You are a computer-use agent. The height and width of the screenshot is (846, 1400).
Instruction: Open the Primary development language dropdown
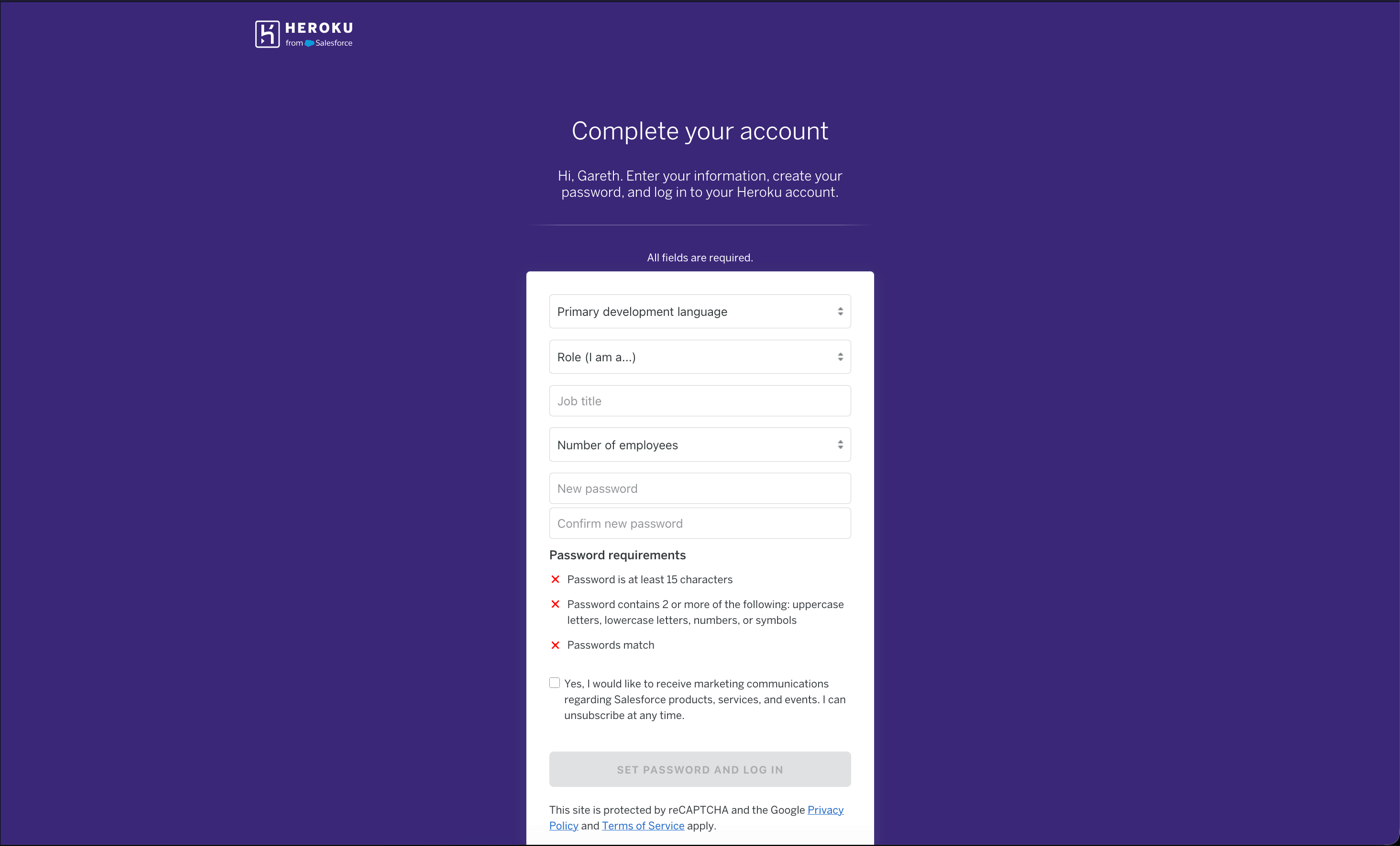[x=700, y=311]
